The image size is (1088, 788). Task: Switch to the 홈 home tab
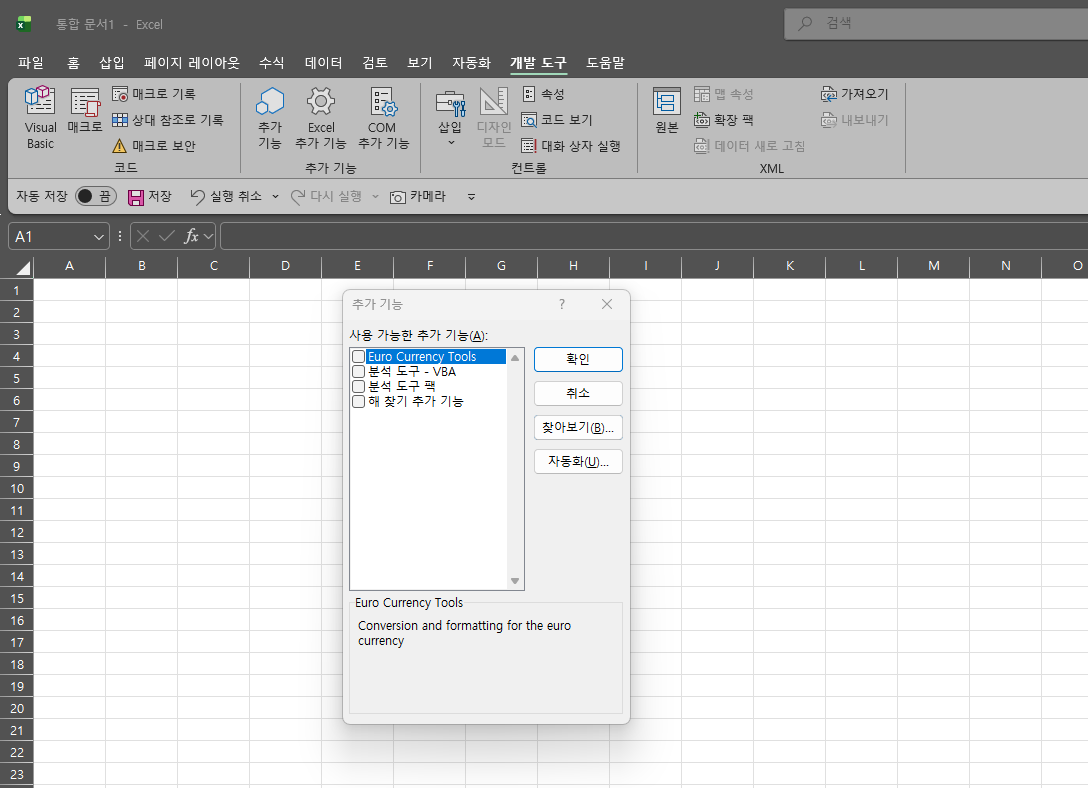pyautogui.click(x=73, y=63)
